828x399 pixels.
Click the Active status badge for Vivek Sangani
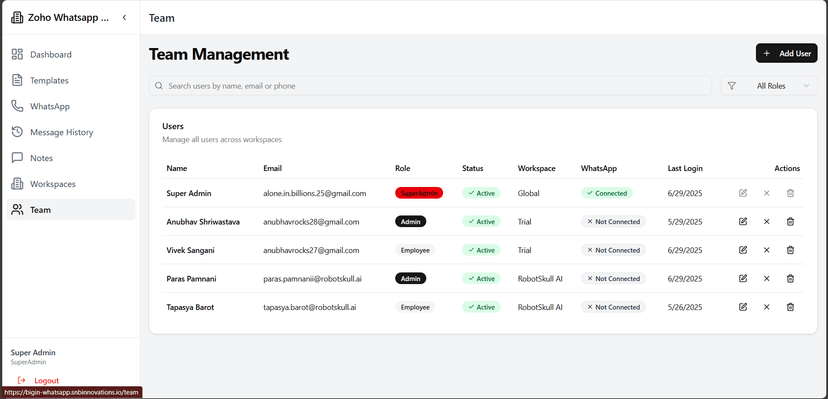click(x=481, y=250)
